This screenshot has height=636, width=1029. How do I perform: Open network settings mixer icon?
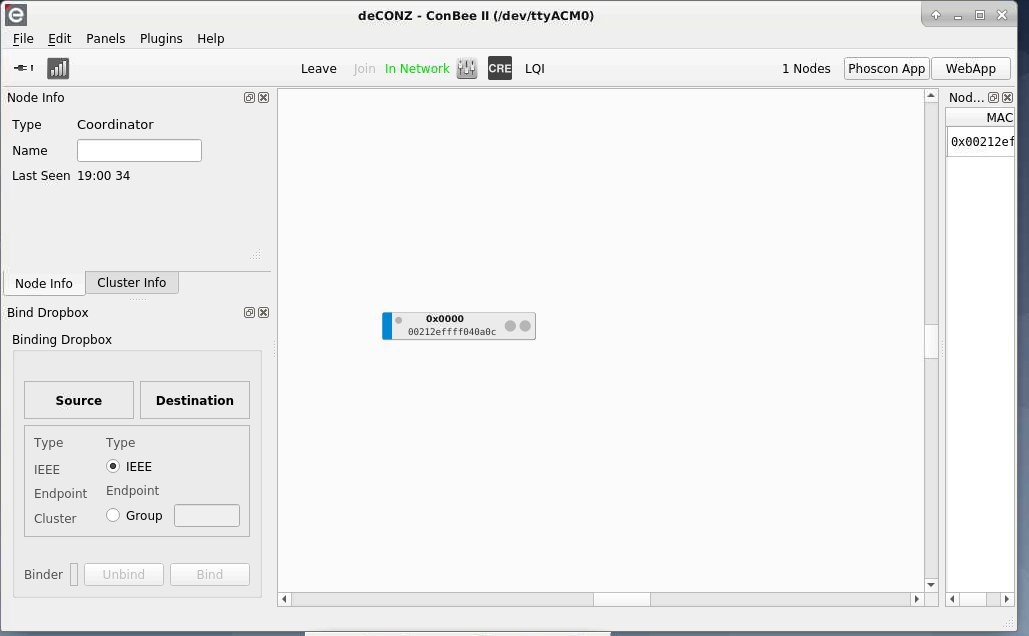pyautogui.click(x=467, y=68)
